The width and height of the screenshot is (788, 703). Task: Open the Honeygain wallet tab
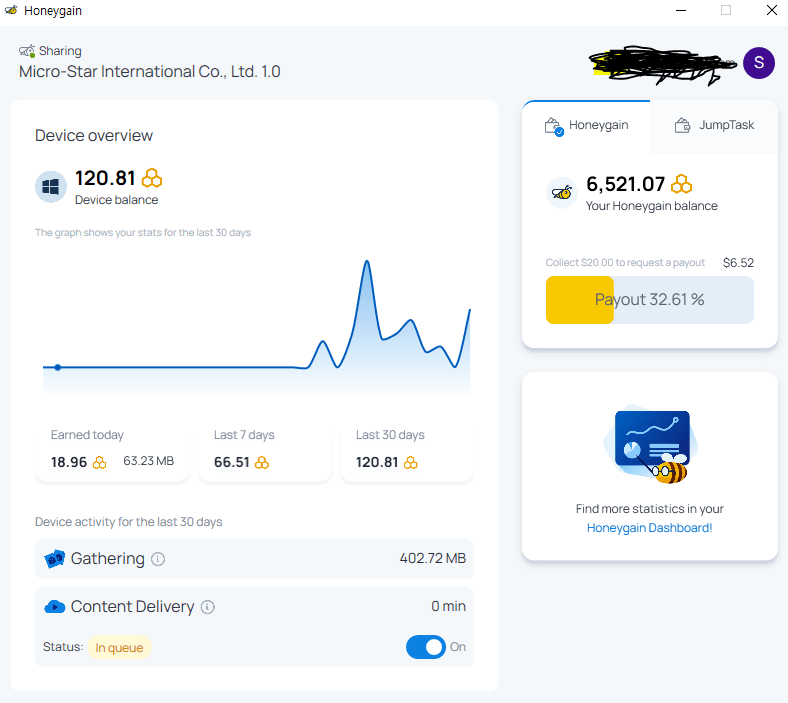(x=586, y=126)
